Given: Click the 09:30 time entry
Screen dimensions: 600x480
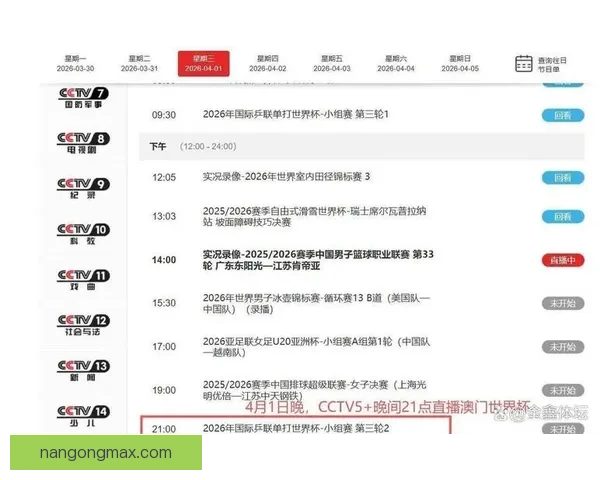Looking at the screenshot, I should click(x=164, y=115).
